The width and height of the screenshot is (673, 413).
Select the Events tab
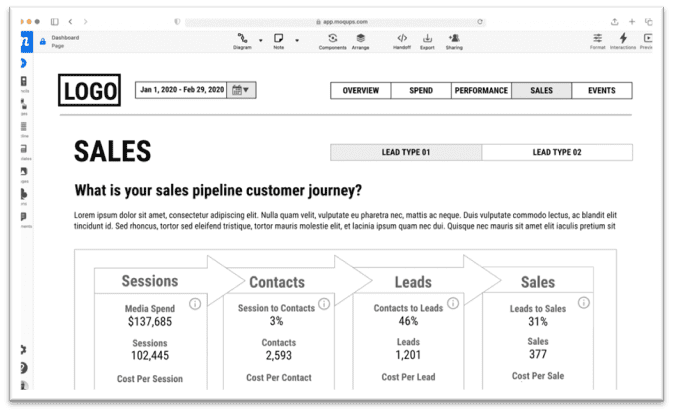pyautogui.click(x=602, y=91)
